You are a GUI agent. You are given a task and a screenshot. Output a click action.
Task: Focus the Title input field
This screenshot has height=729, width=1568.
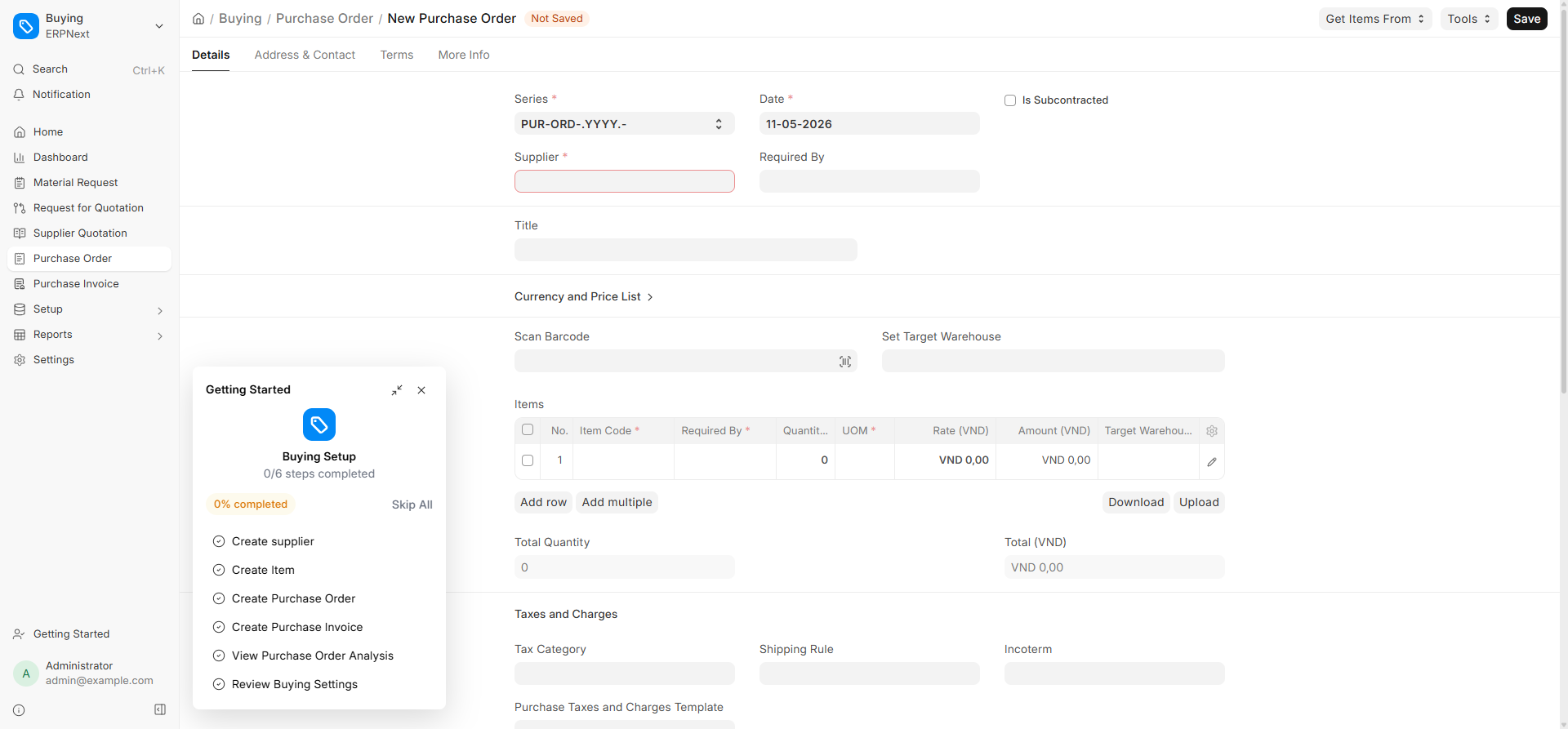pos(686,250)
